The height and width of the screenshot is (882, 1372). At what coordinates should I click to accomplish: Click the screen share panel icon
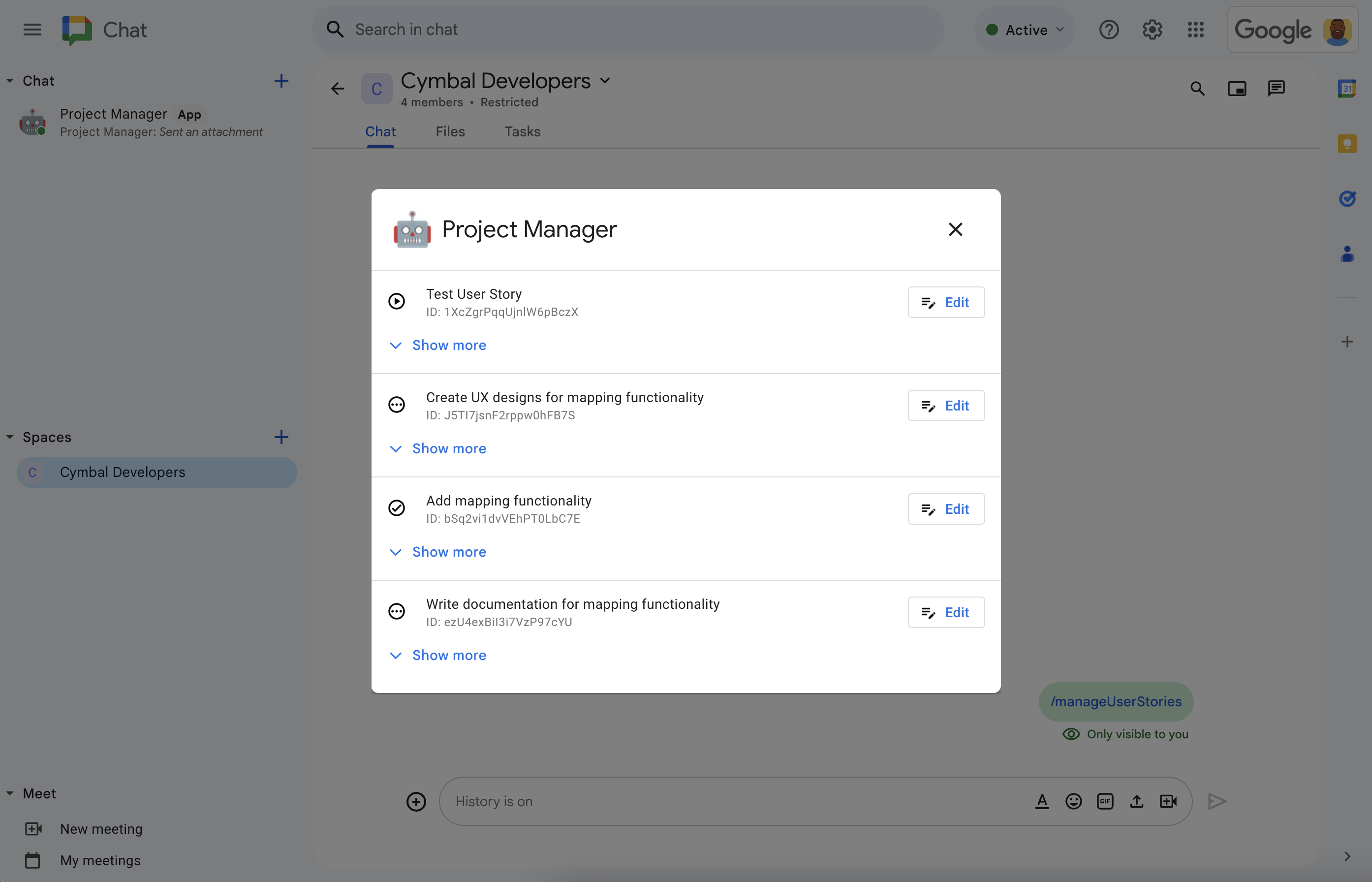1237,89
